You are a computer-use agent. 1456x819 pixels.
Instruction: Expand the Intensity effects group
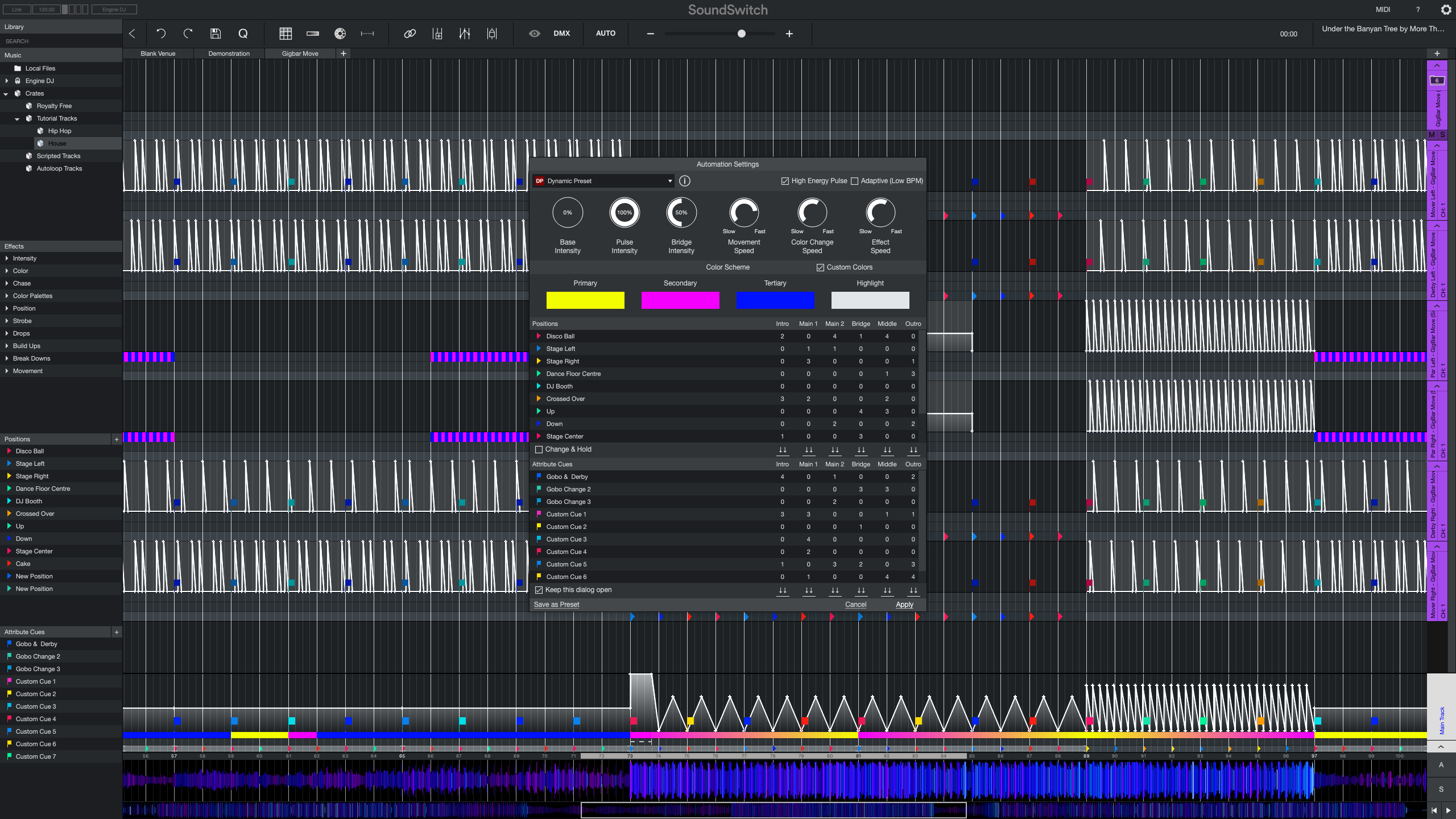click(x=6, y=258)
